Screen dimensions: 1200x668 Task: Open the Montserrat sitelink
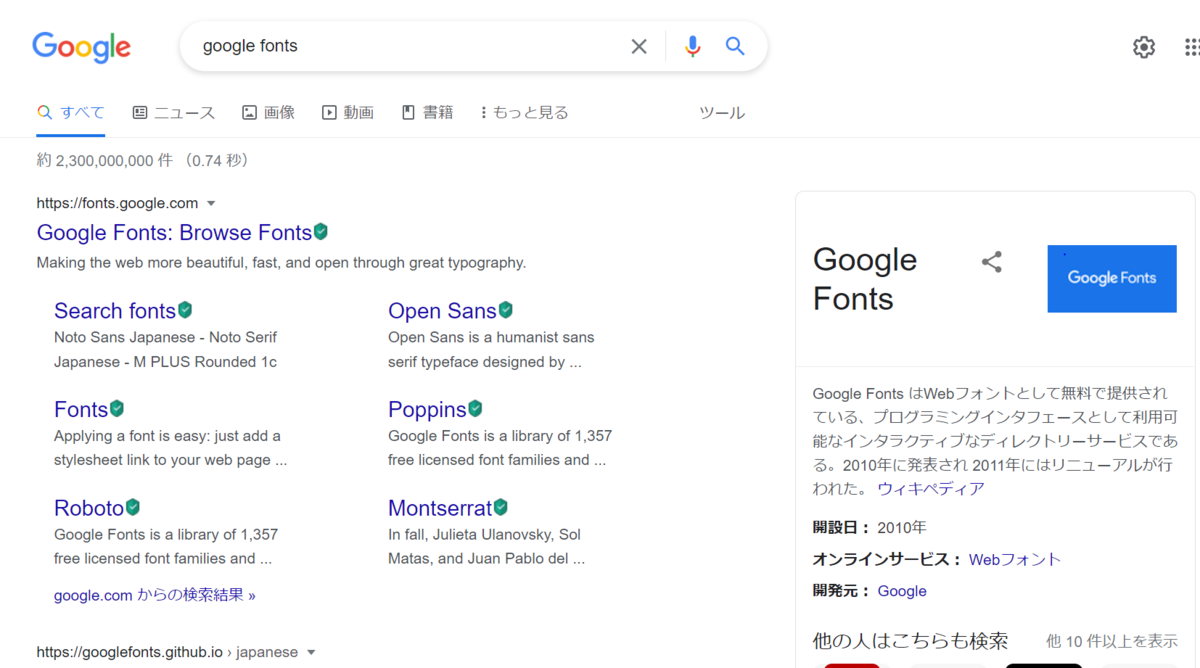[440, 507]
